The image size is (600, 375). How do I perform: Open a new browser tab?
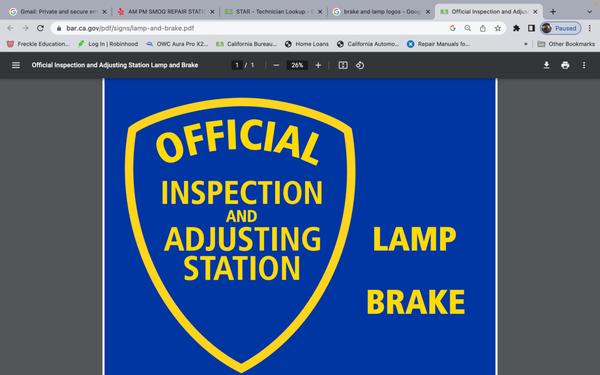coord(553,12)
